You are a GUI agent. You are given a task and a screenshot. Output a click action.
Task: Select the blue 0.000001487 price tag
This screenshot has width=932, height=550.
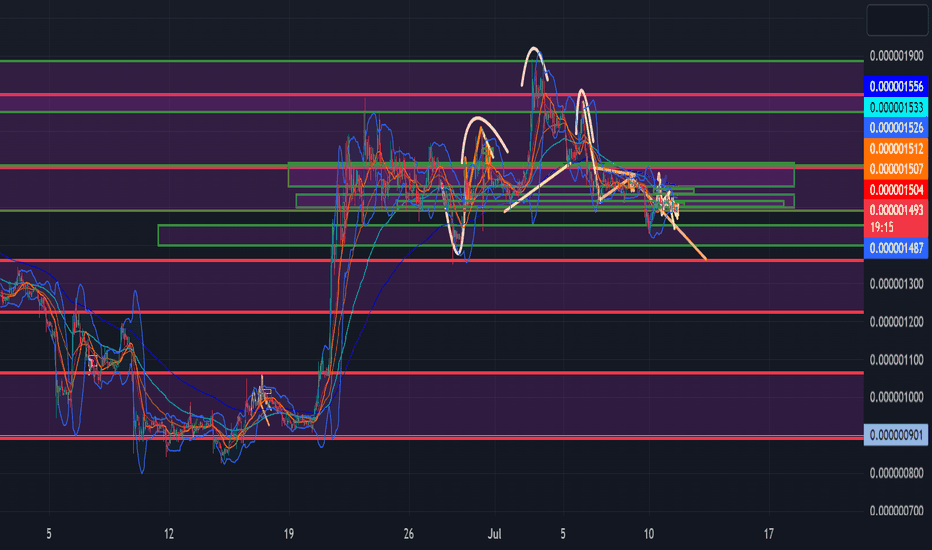(x=896, y=248)
